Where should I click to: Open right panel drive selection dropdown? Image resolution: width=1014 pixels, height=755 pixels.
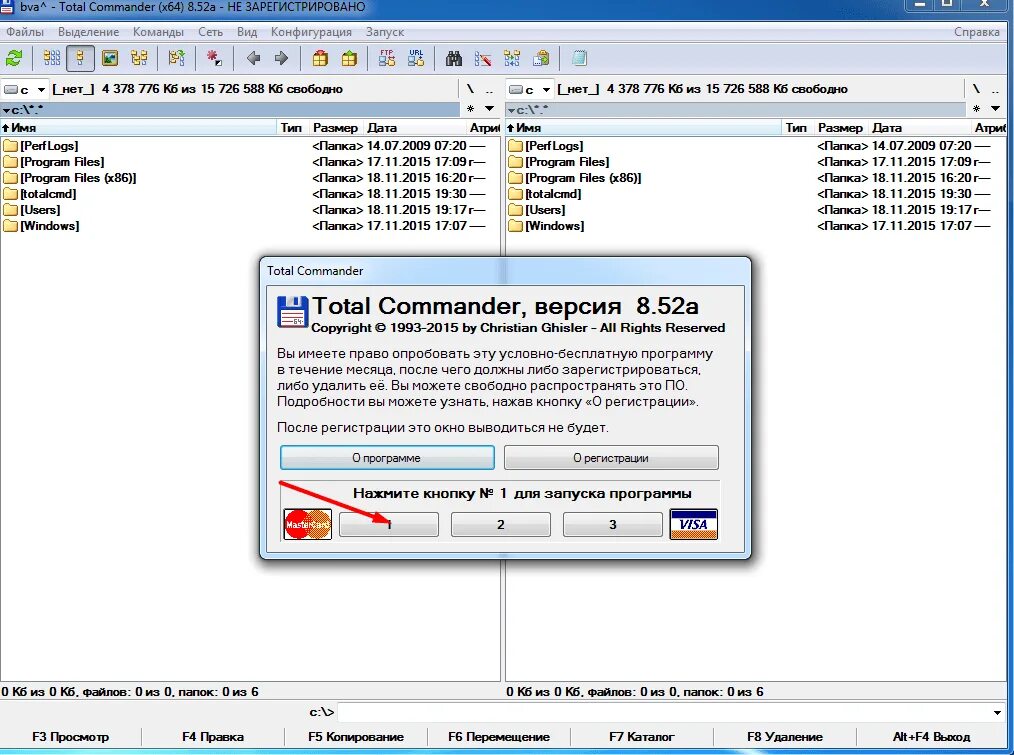coord(530,89)
